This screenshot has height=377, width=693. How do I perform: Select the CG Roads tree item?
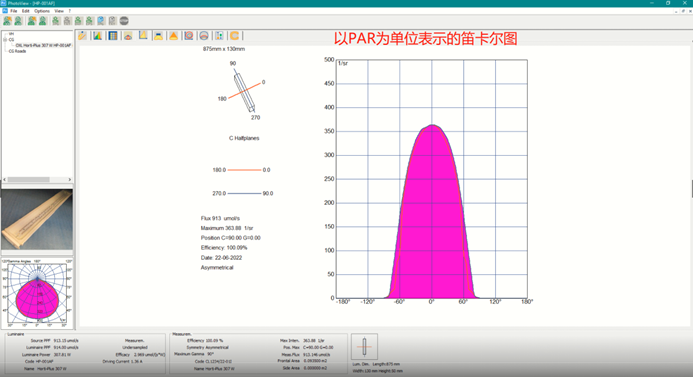17,51
